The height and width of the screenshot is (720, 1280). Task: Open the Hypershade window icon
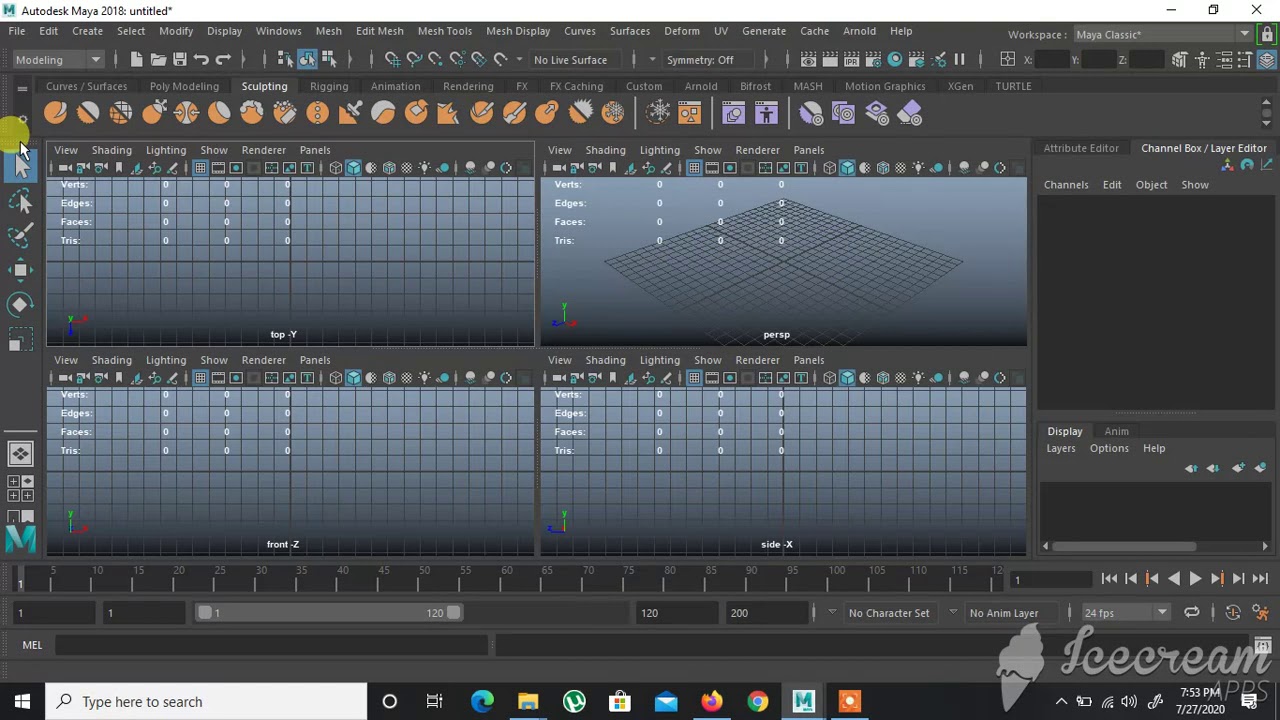(x=895, y=60)
